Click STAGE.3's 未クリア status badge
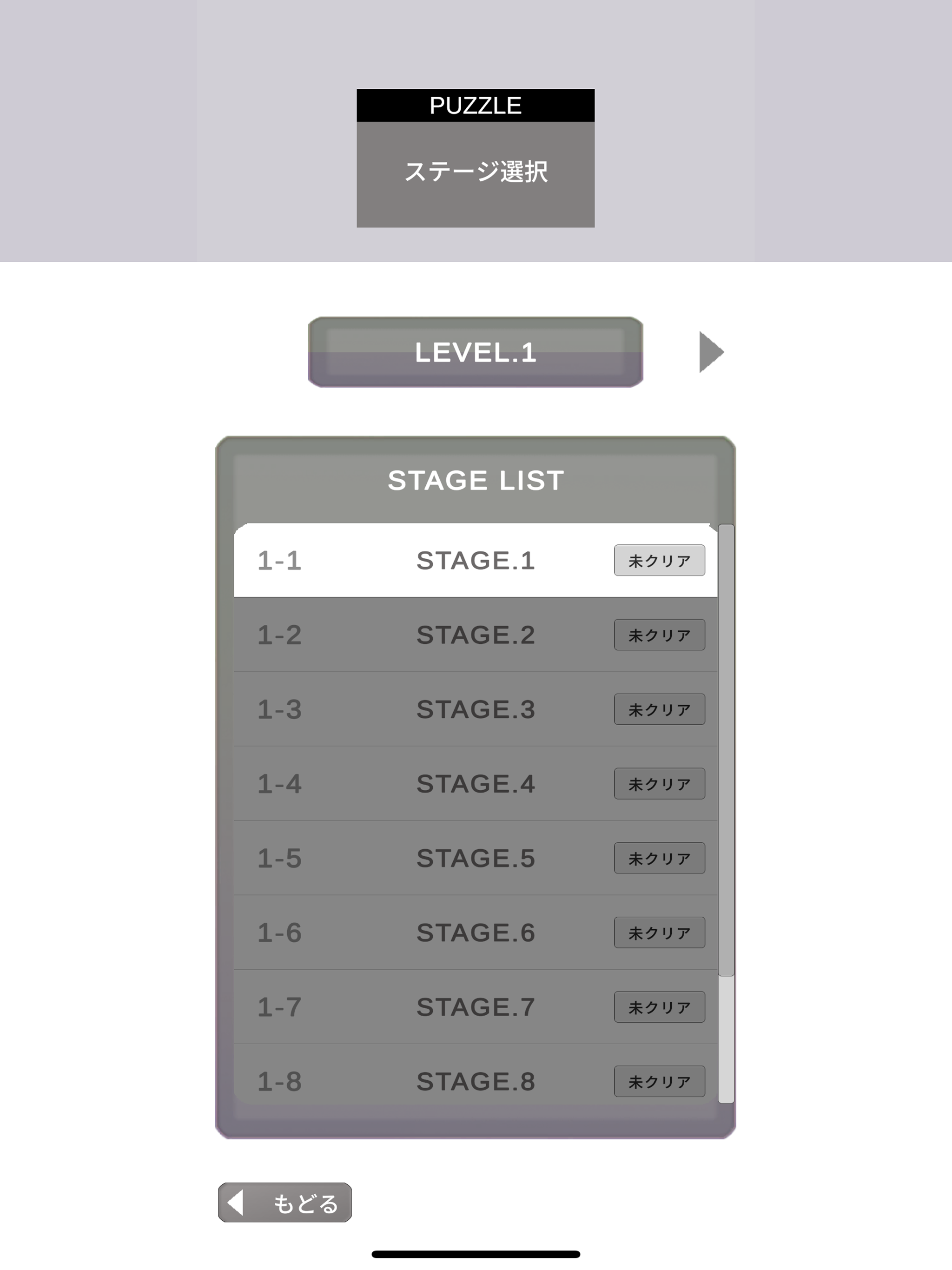This screenshot has height=1270, width=952. 659,709
